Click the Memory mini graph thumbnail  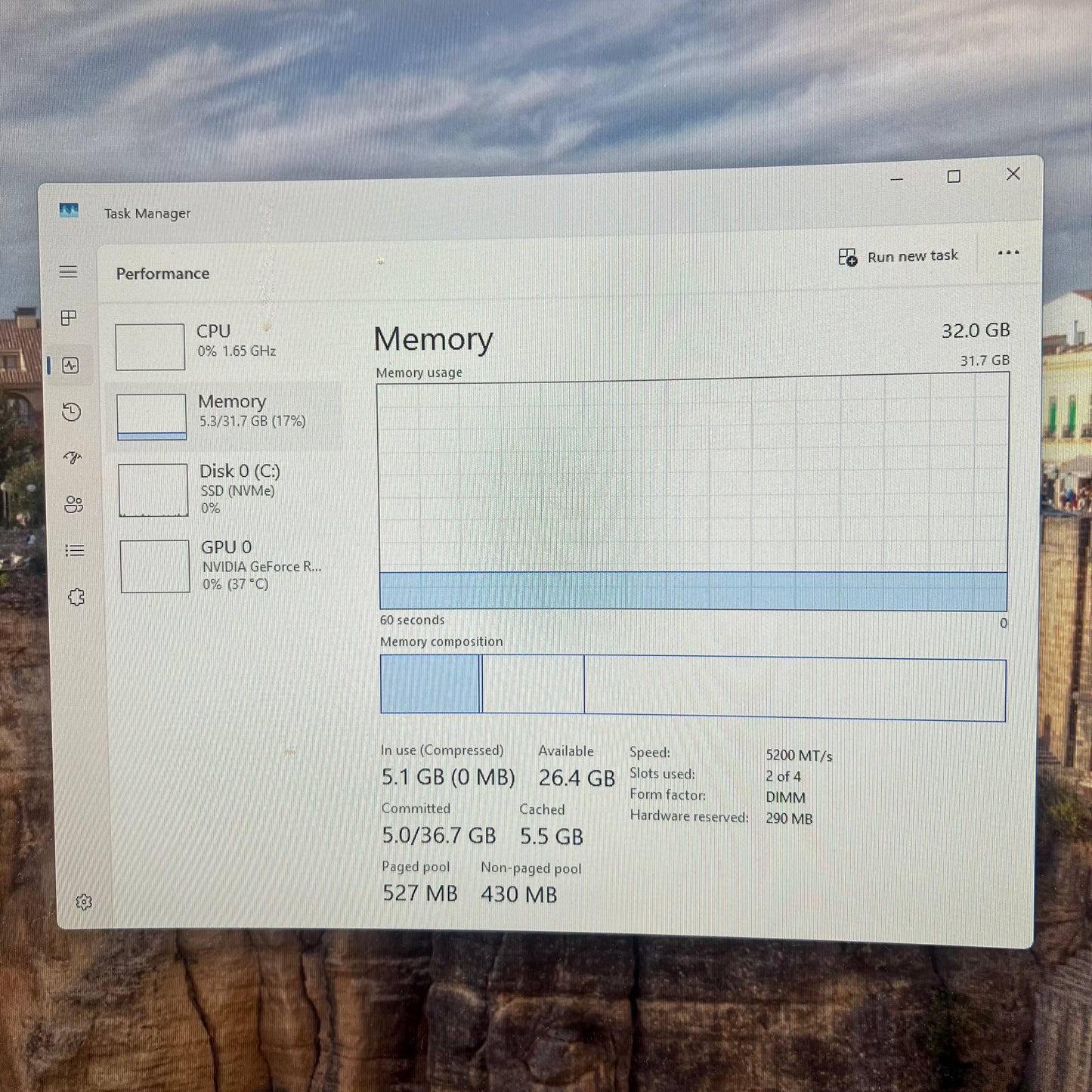click(x=151, y=416)
